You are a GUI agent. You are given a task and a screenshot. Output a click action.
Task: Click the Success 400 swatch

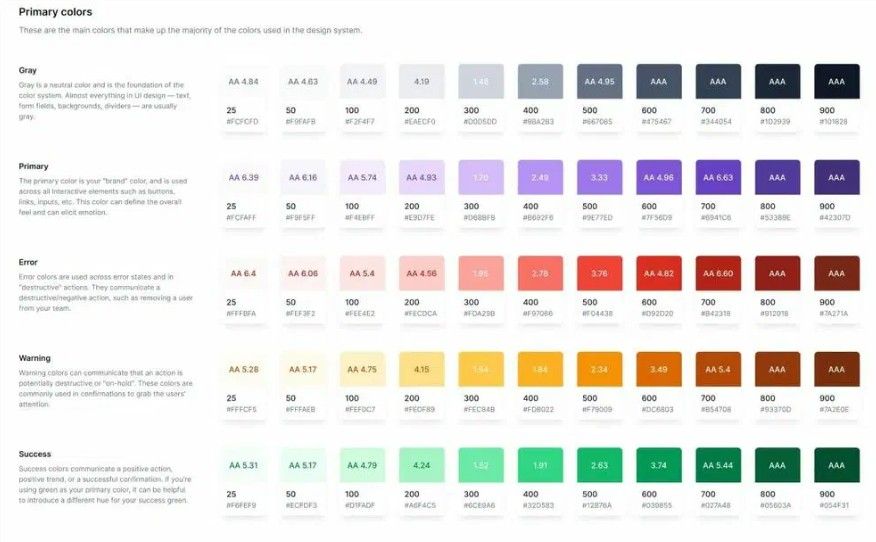[x=540, y=465]
